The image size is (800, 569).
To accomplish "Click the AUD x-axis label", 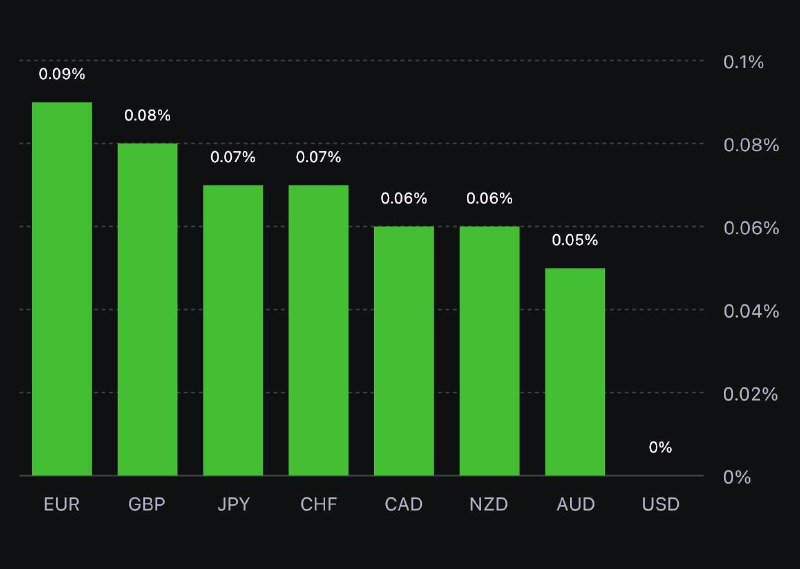I will pos(576,504).
